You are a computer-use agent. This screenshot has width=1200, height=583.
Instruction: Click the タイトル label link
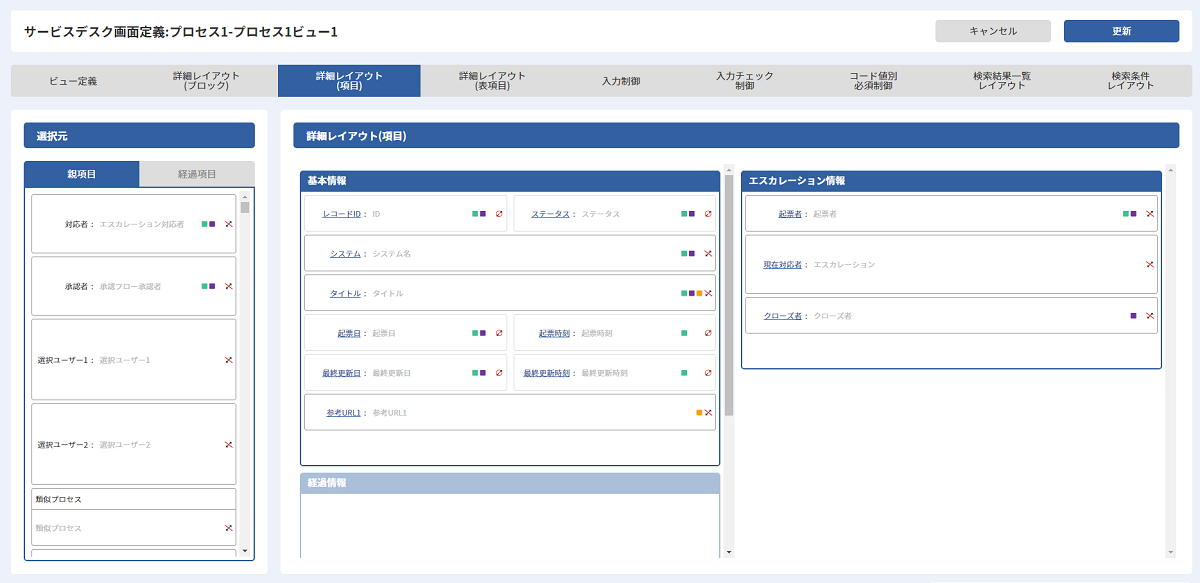(345, 294)
